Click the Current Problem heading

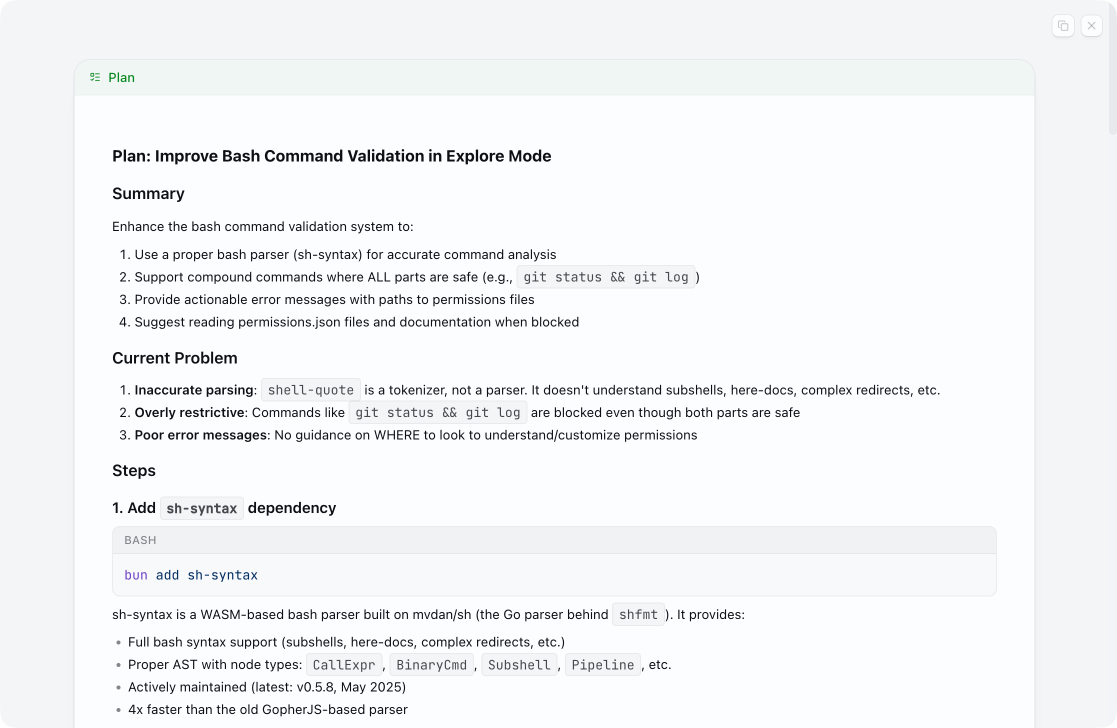175,358
